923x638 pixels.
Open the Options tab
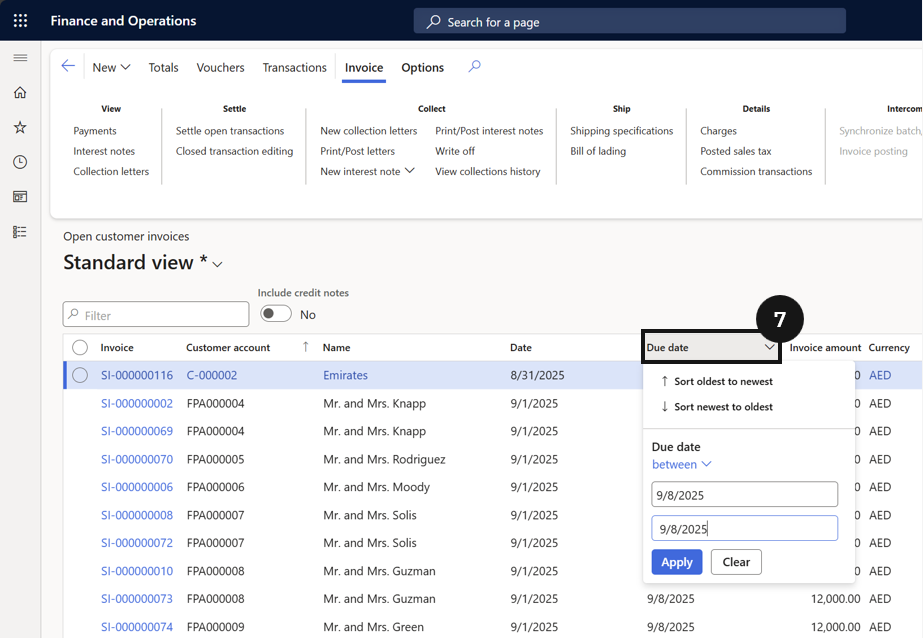422,68
